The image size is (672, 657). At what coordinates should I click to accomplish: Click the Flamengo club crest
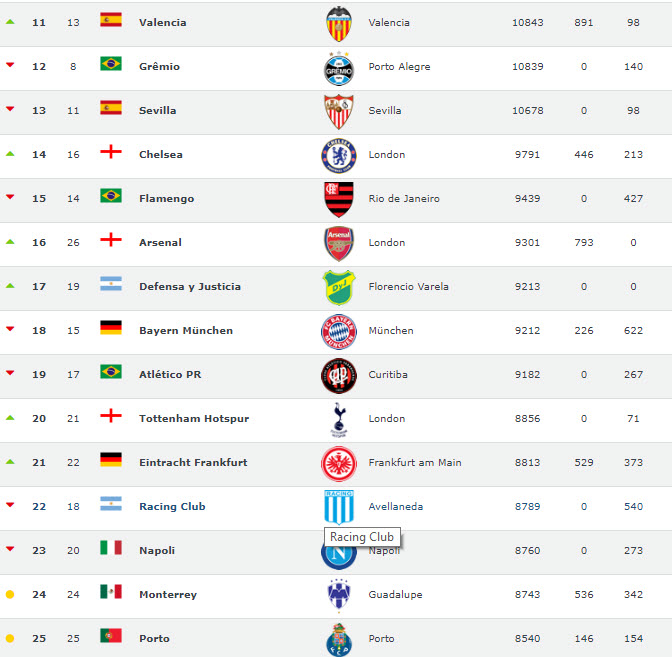click(339, 199)
